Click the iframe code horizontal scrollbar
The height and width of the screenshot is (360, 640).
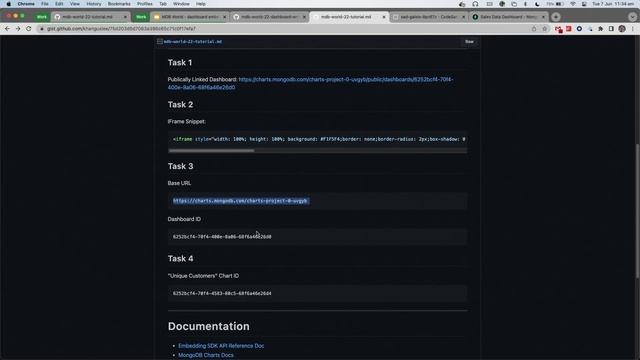click(211, 151)
